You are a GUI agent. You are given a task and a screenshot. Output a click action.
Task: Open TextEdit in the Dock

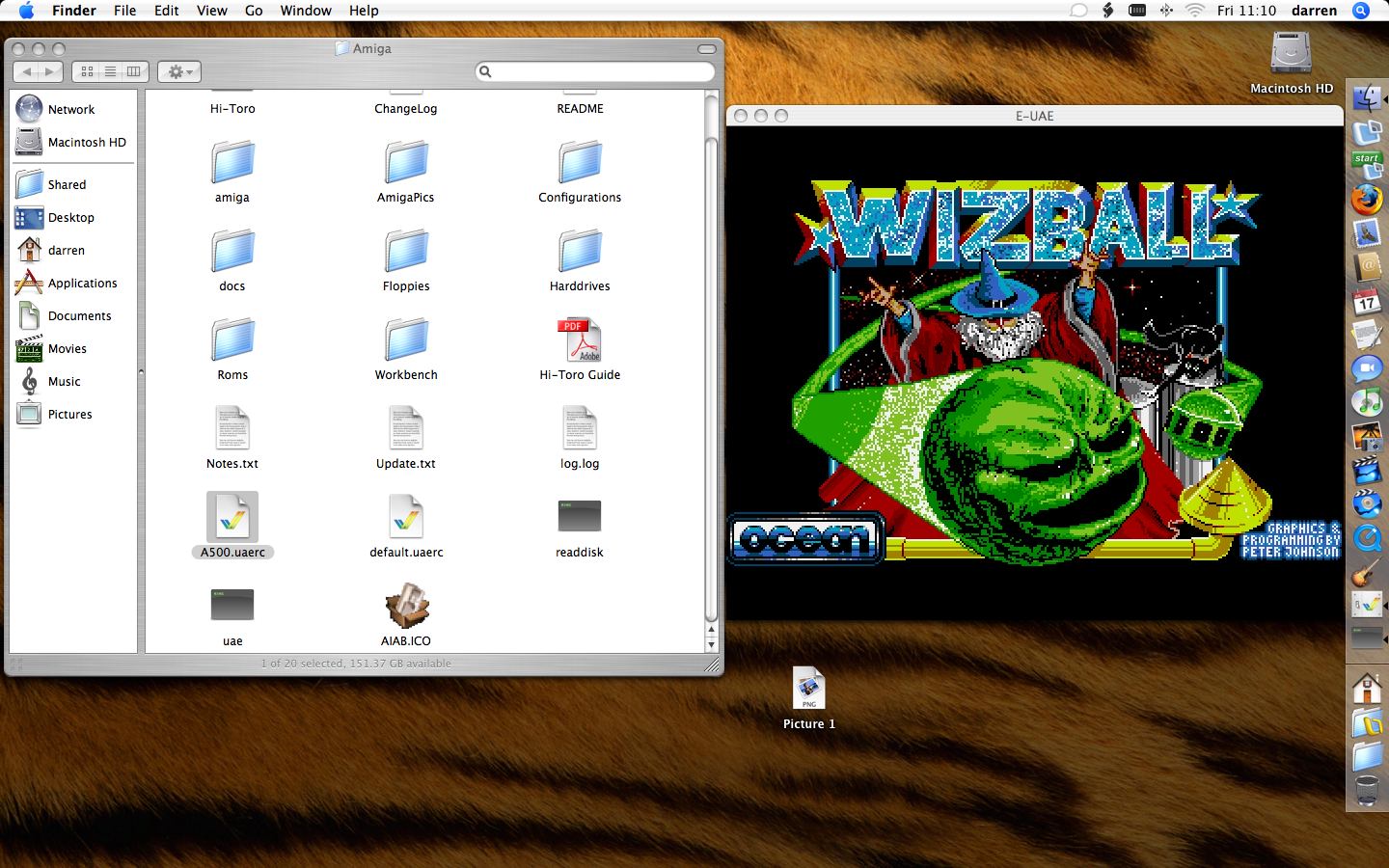pos(1367,336)
